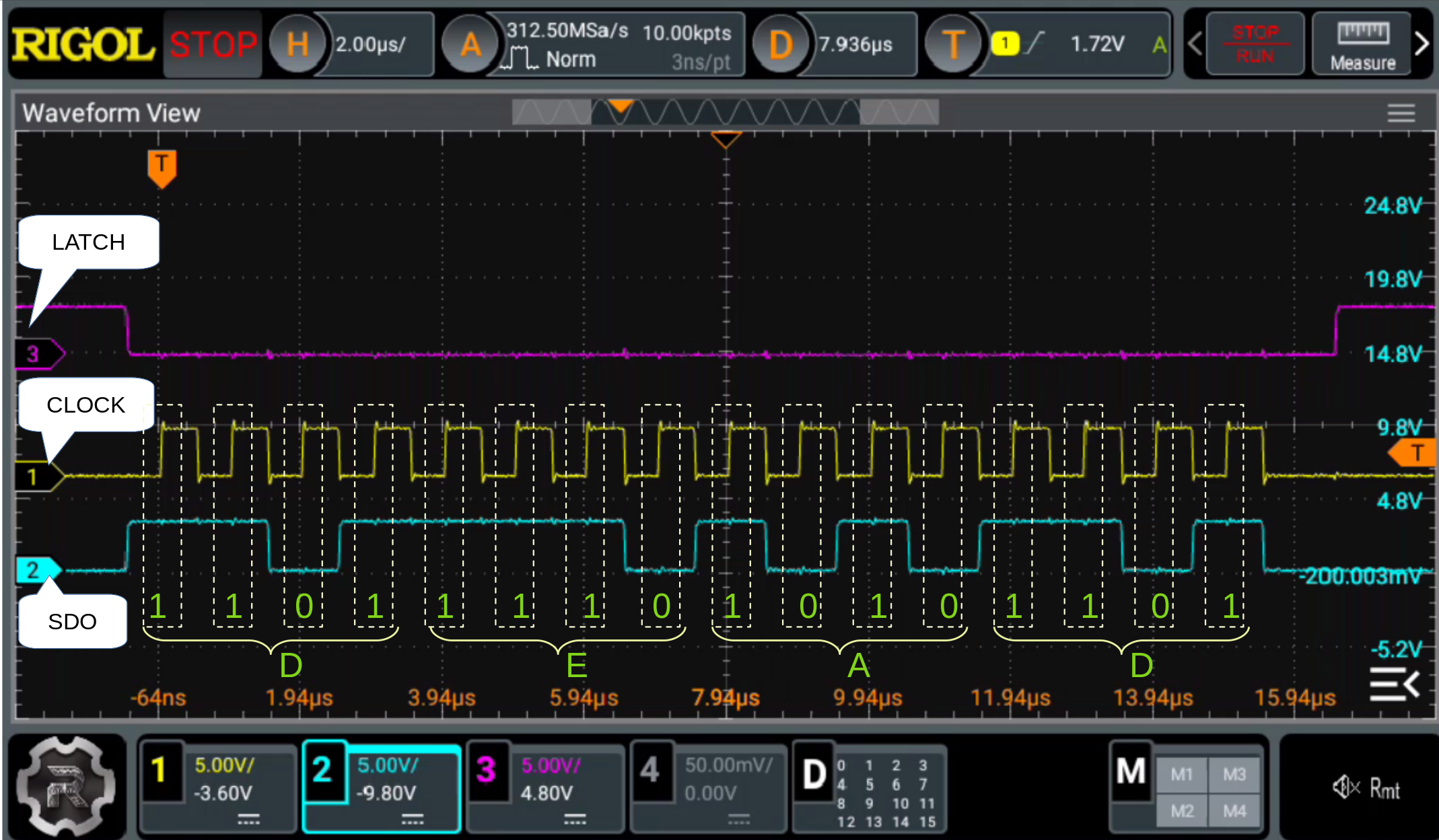Select the 7.936µs delay value
Screen dimensions: 1439x840
(855, 44)
